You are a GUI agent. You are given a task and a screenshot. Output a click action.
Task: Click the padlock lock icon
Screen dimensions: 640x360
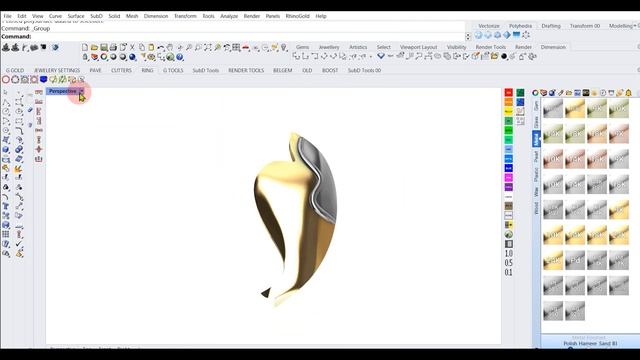[85, 57]
